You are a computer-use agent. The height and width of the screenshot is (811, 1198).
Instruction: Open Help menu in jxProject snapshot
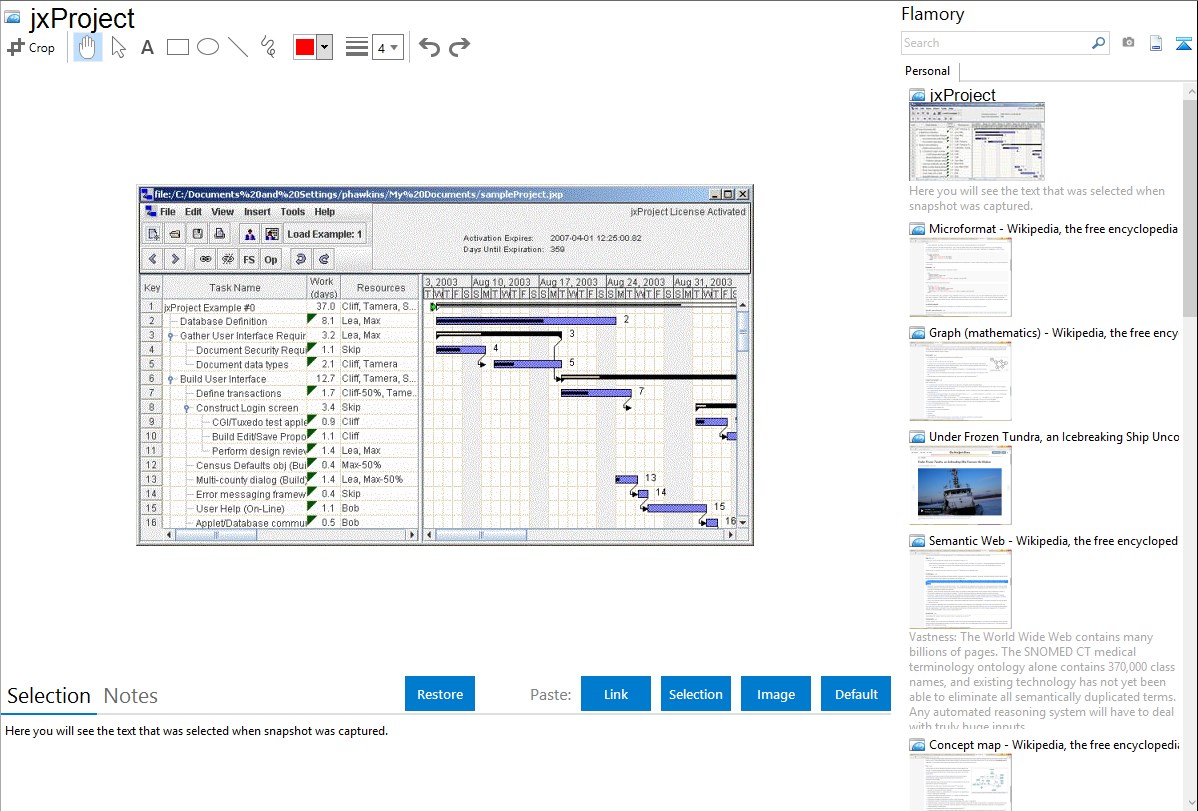[325, 212]
